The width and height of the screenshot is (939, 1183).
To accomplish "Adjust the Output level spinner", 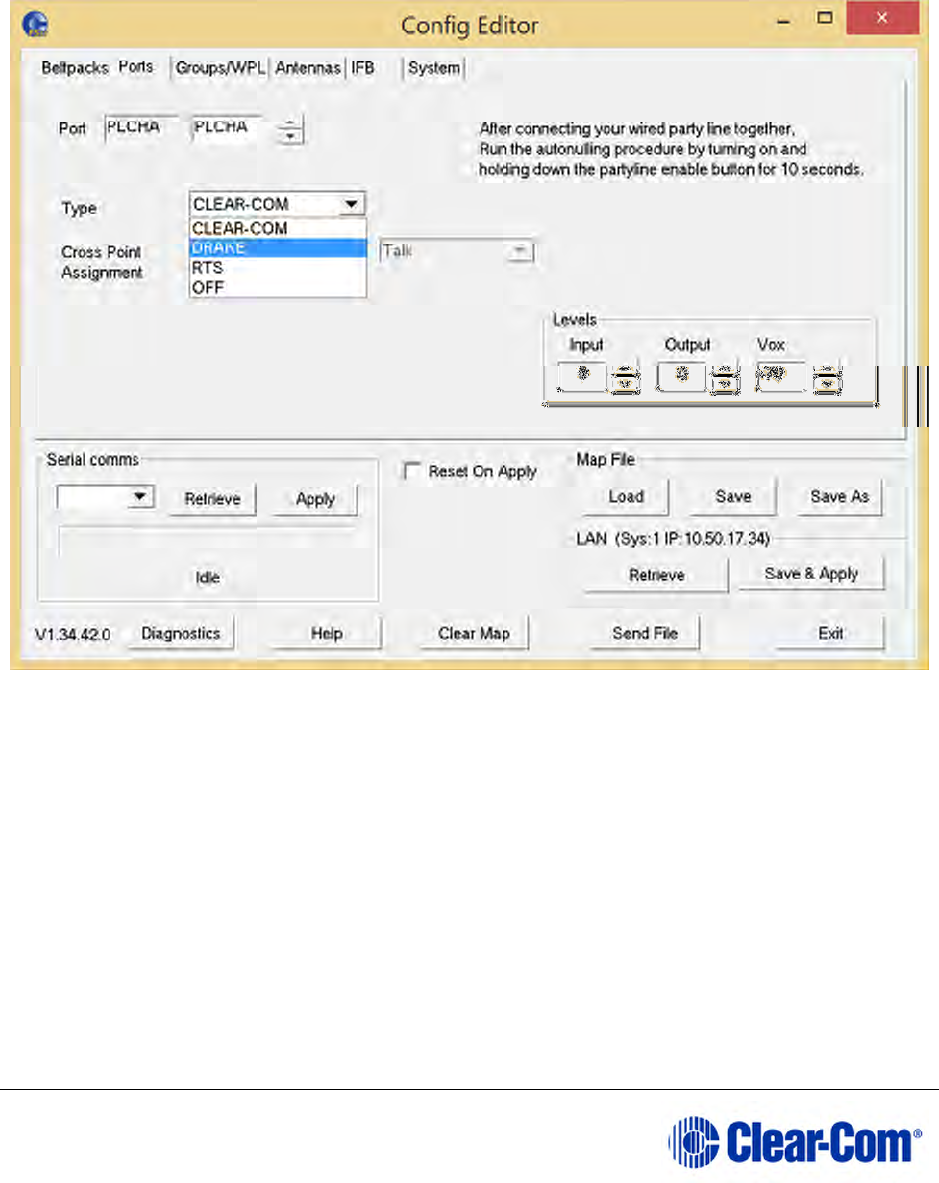I will [725, 376].
